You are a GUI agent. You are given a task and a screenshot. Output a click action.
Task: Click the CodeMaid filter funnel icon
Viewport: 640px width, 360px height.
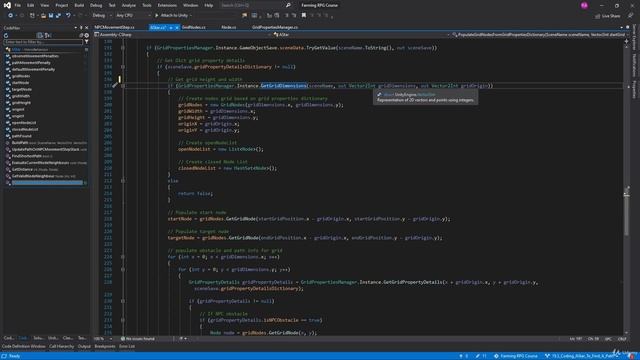87,42
